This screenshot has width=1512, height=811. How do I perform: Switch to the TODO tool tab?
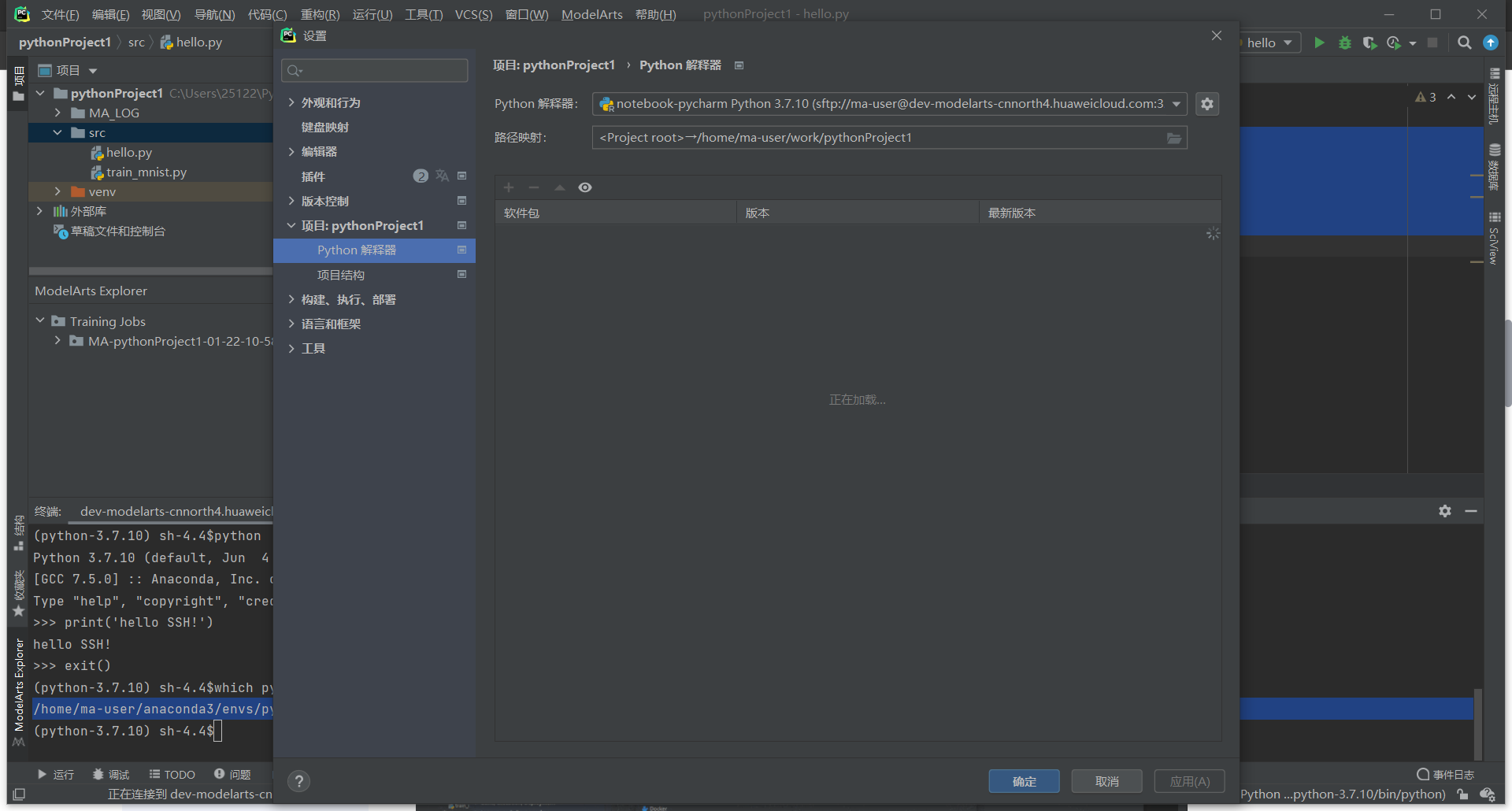pos(172,775)
